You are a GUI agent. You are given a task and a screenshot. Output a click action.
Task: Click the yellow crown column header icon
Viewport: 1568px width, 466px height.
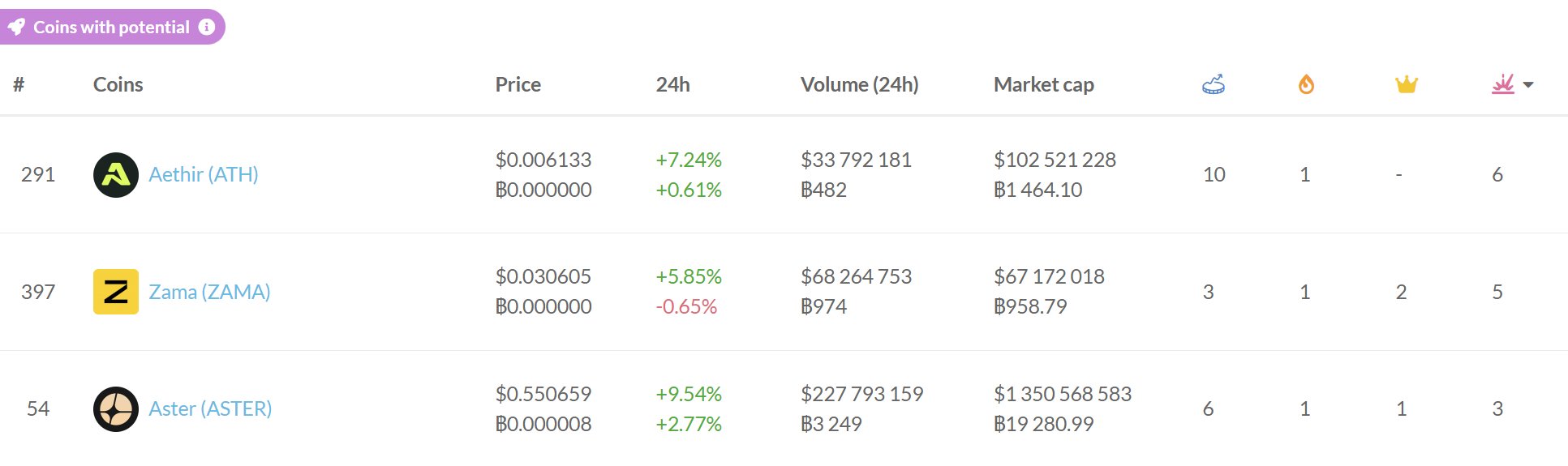click(x=1406, y=84)
